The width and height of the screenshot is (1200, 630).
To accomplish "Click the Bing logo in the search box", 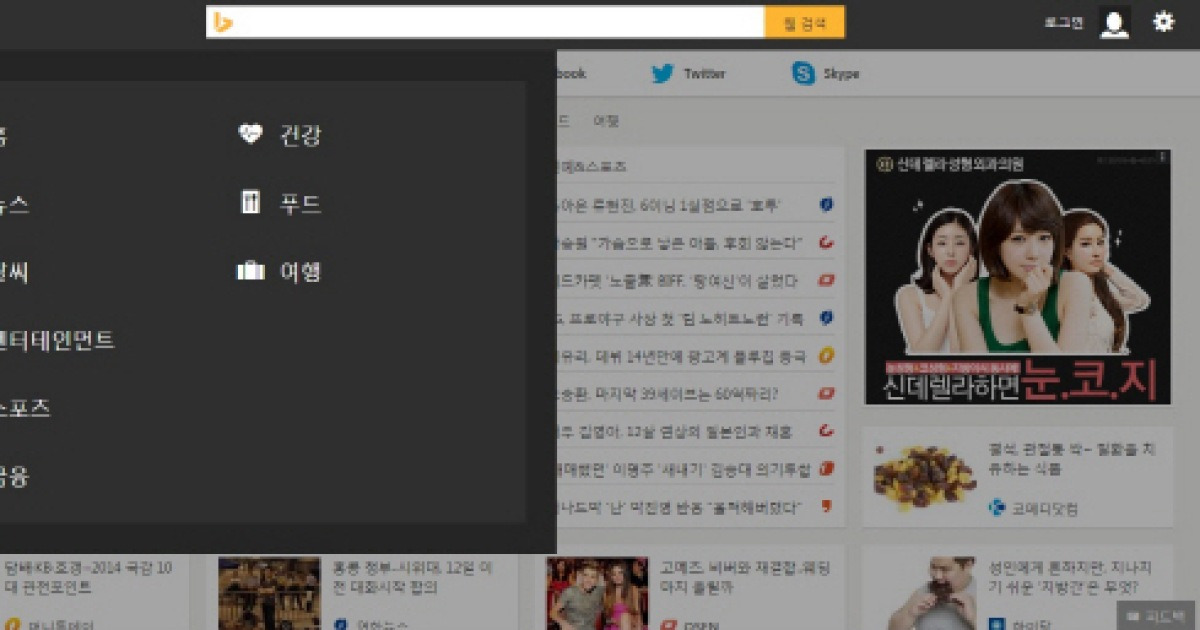I will click(223, 22).
